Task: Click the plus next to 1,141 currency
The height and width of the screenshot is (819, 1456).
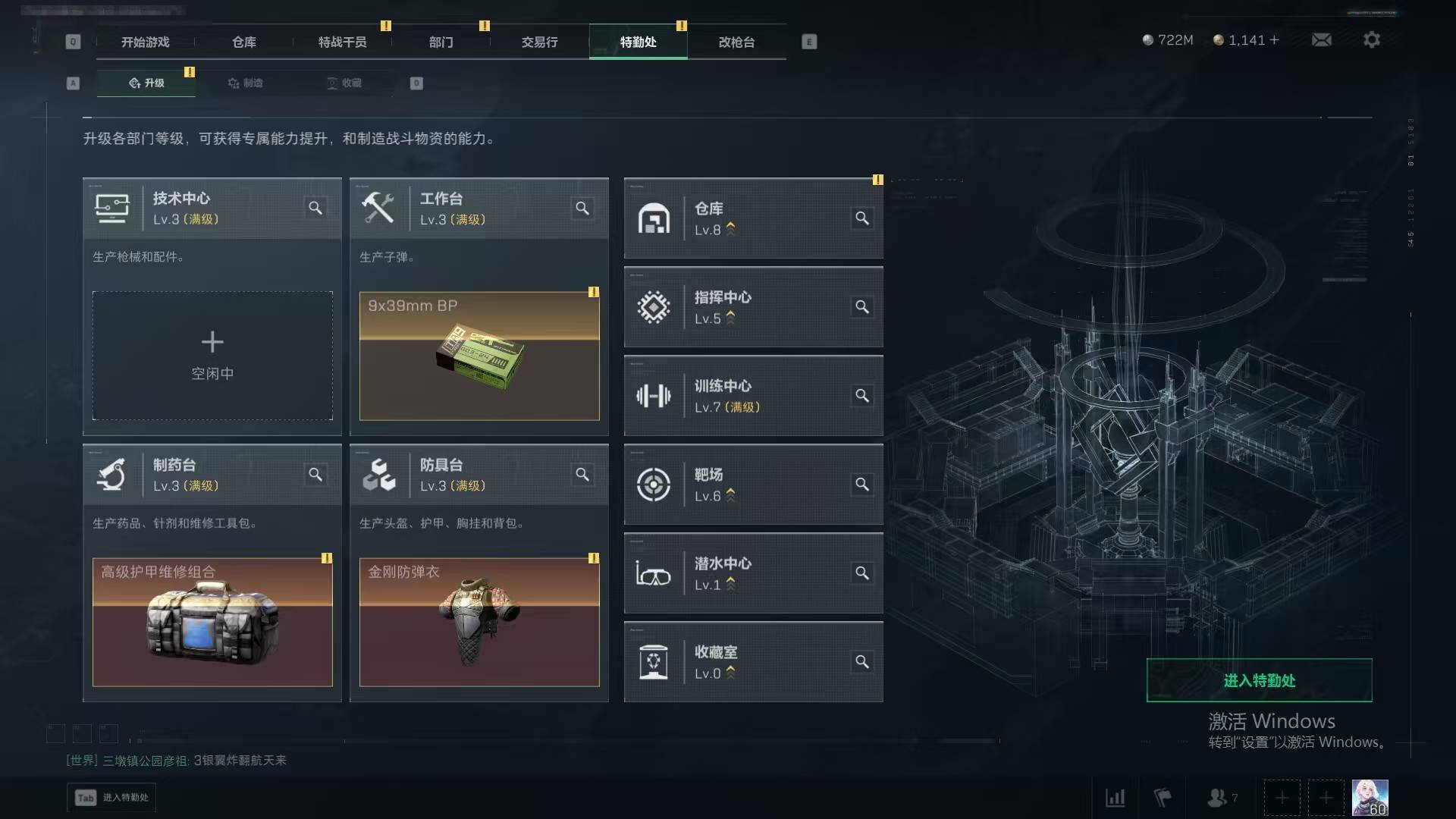Action: pos(1274,40)
